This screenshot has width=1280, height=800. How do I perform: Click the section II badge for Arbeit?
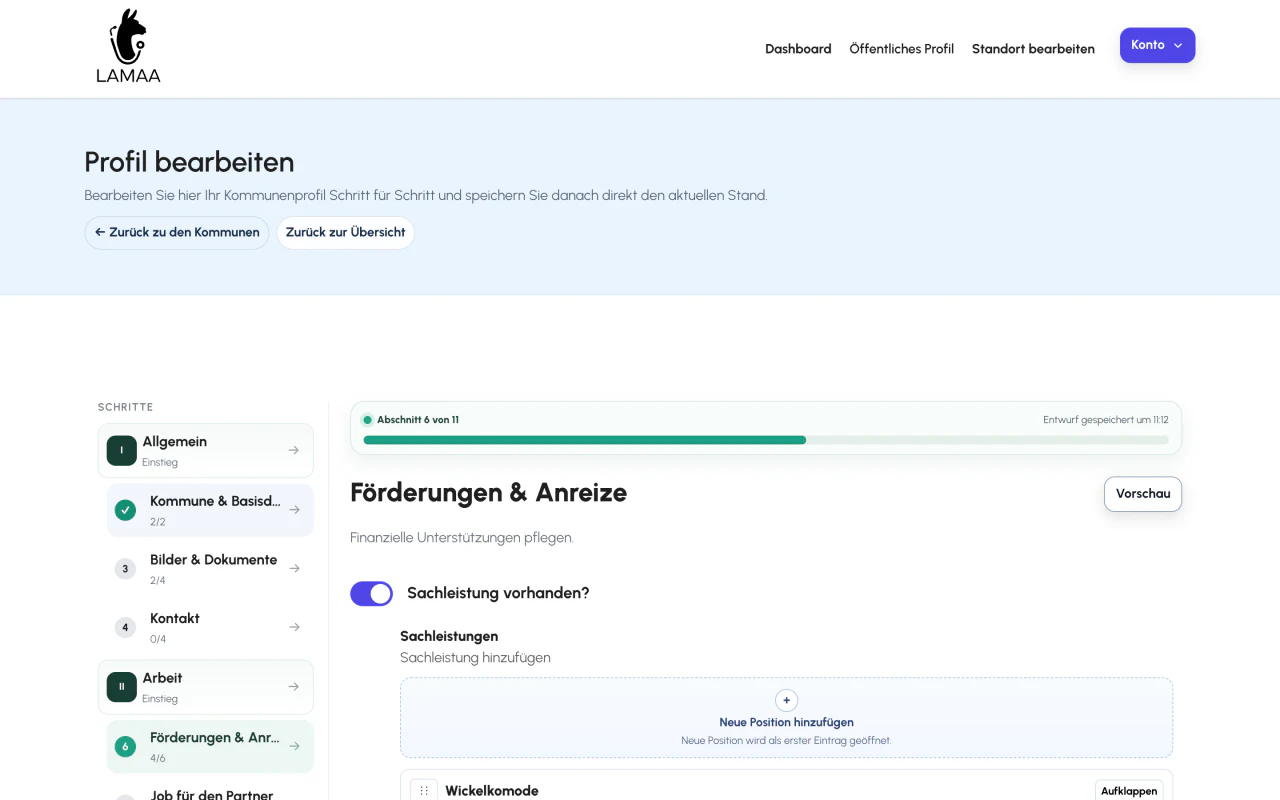pos(122,687)
